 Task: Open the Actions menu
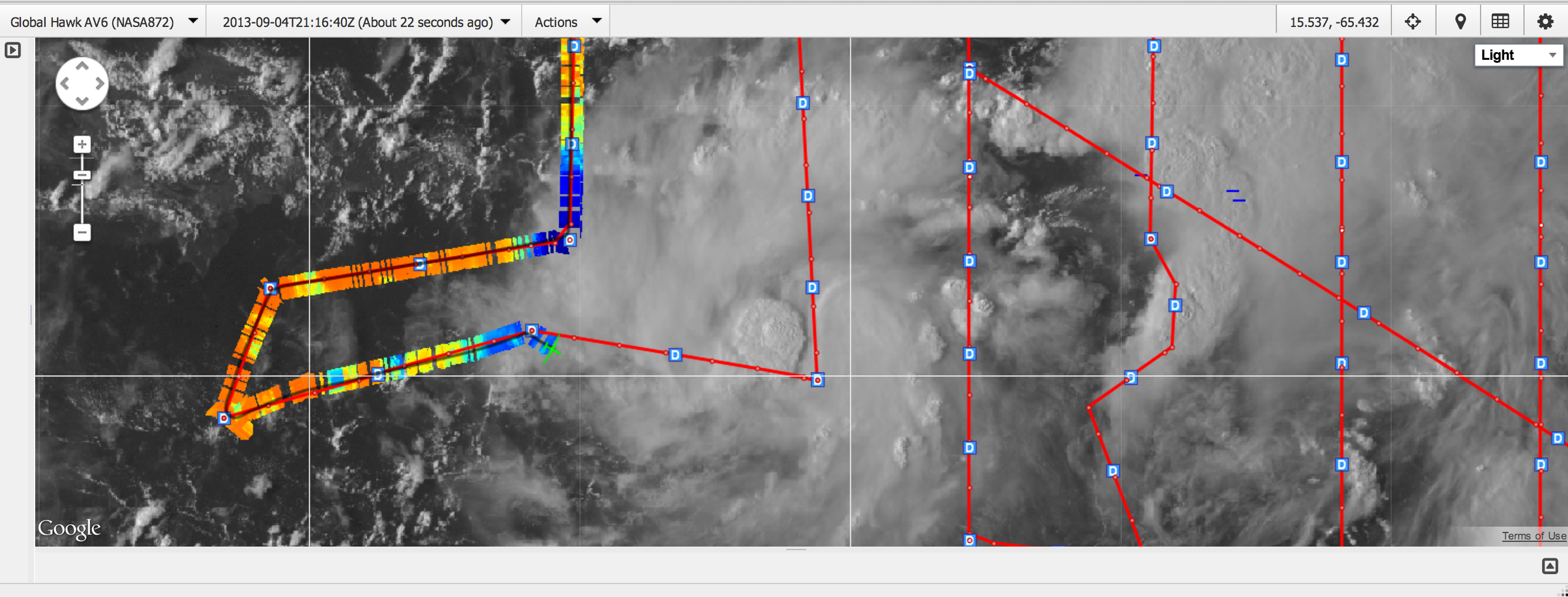[x=567, y=22]
